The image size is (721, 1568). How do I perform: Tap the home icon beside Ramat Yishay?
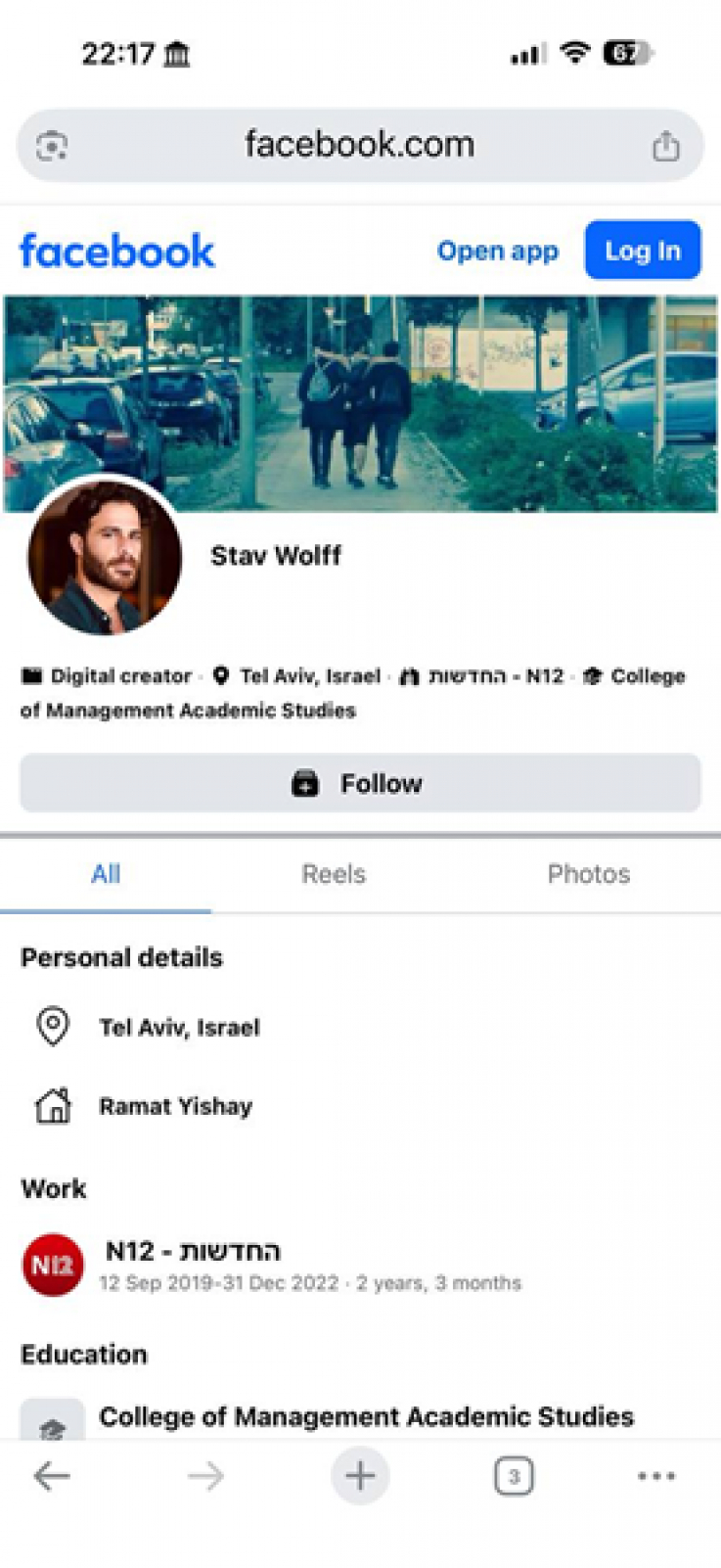[x=53, y=1106]
